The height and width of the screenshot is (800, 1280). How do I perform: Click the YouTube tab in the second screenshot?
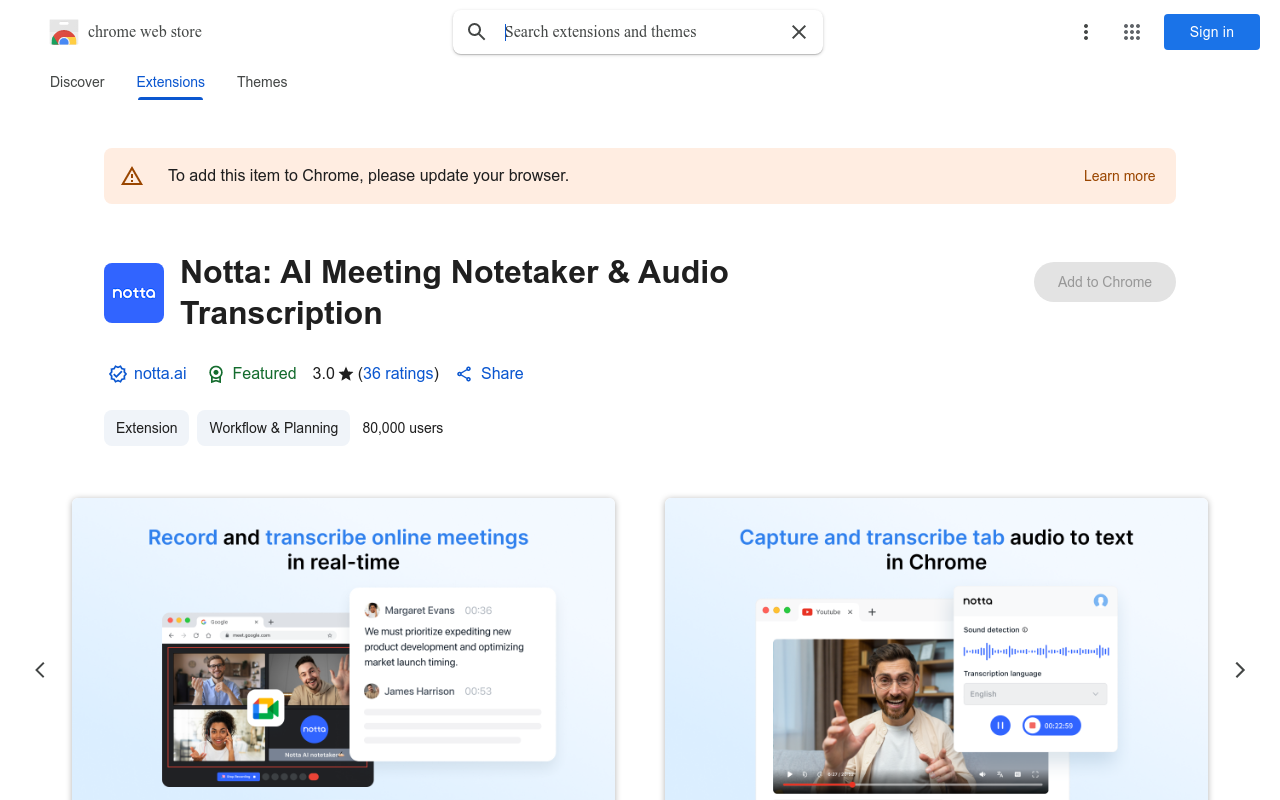[827, 611]
